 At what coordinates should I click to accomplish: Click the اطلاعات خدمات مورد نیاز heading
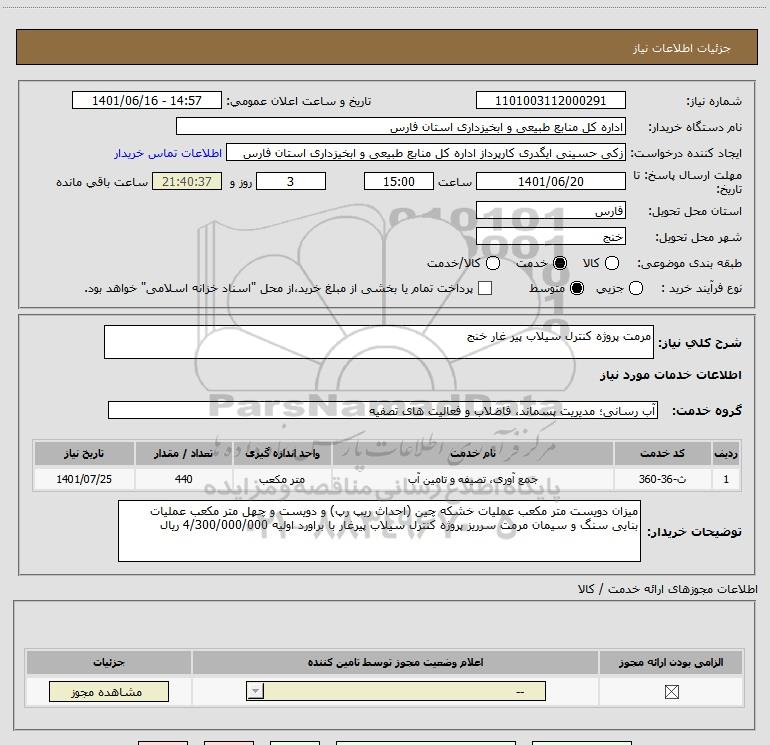(x=670, y=375)
